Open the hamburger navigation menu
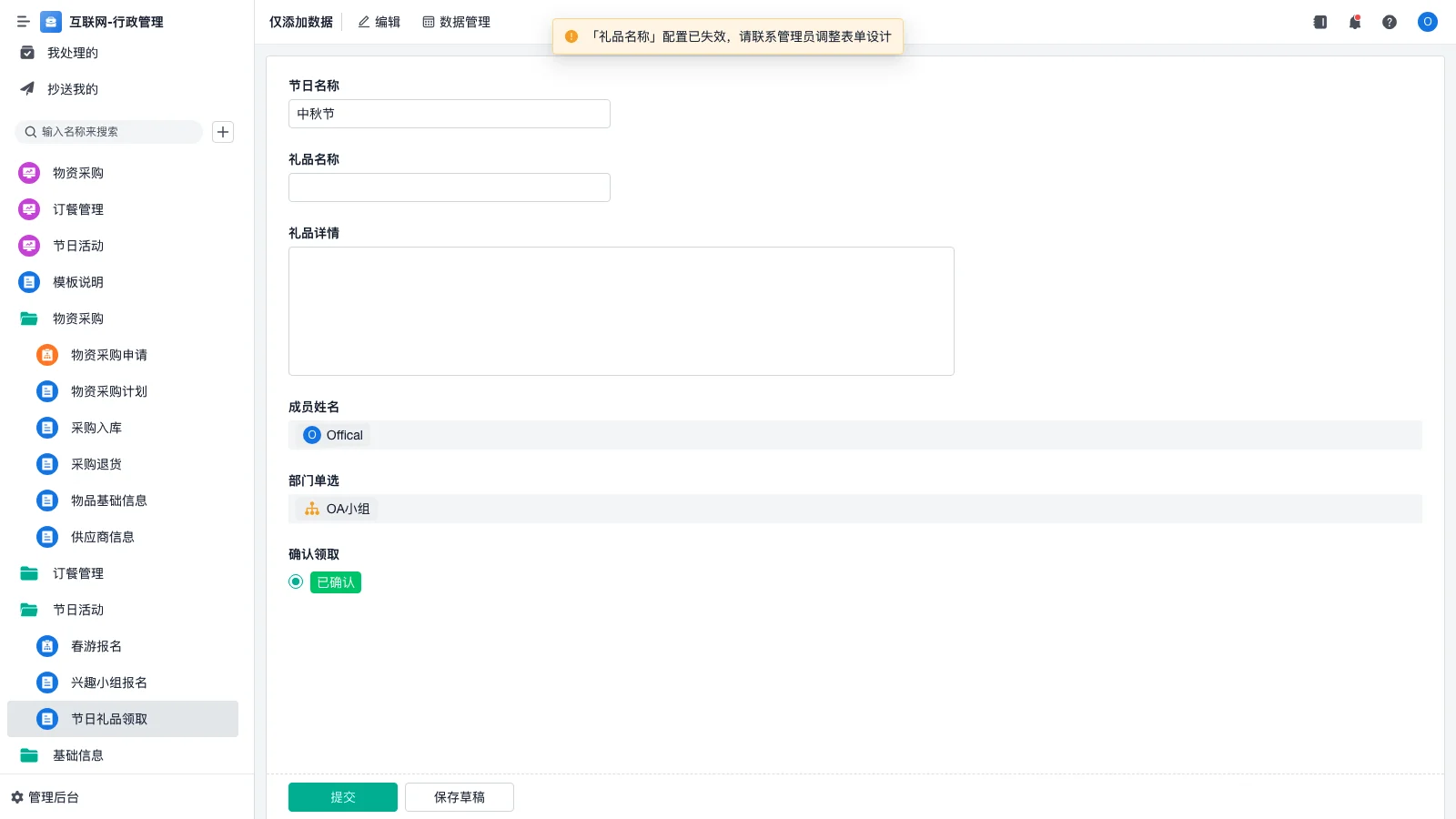This screenshot has width=1456, height=819. [24, 22]
